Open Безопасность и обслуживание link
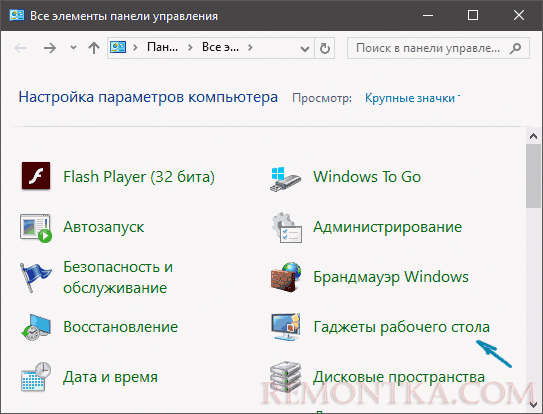 118,277
